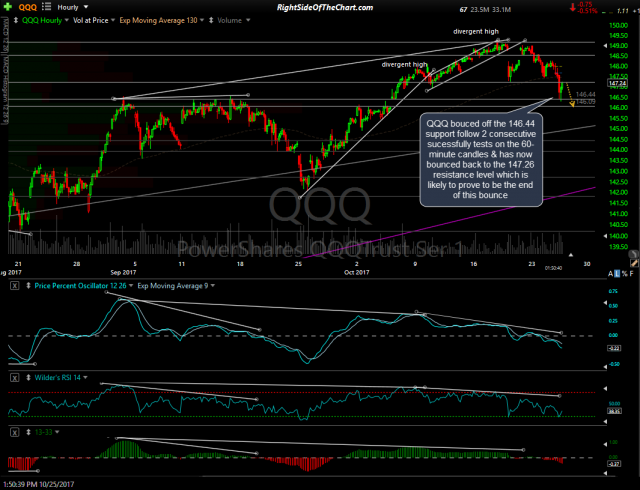Screen dimensions: 640x490
Task: Select the F scale option toggle
Action: (631, 274)
